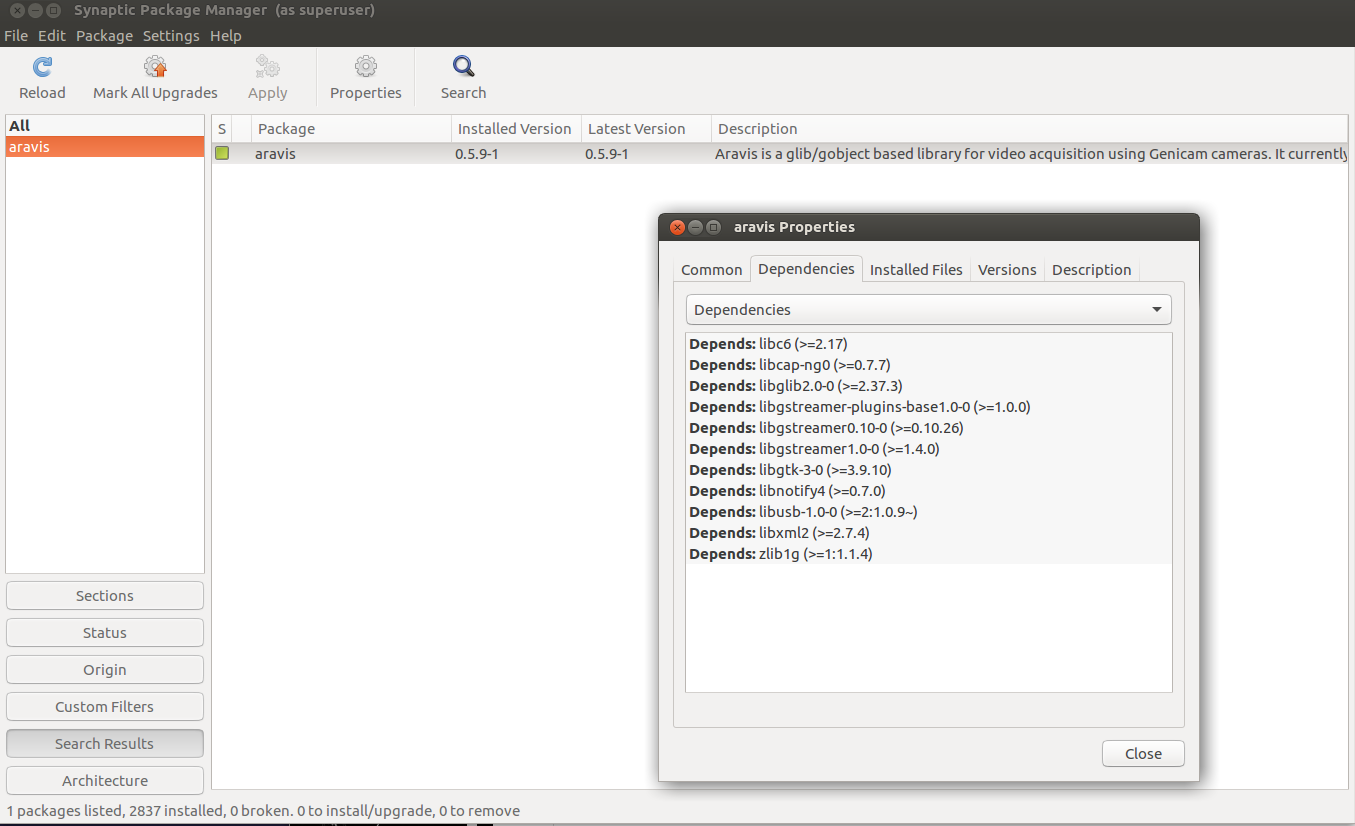Switch to the Common tab
The height and width of the screenshot is (826, 1355).
pos(712,270)
